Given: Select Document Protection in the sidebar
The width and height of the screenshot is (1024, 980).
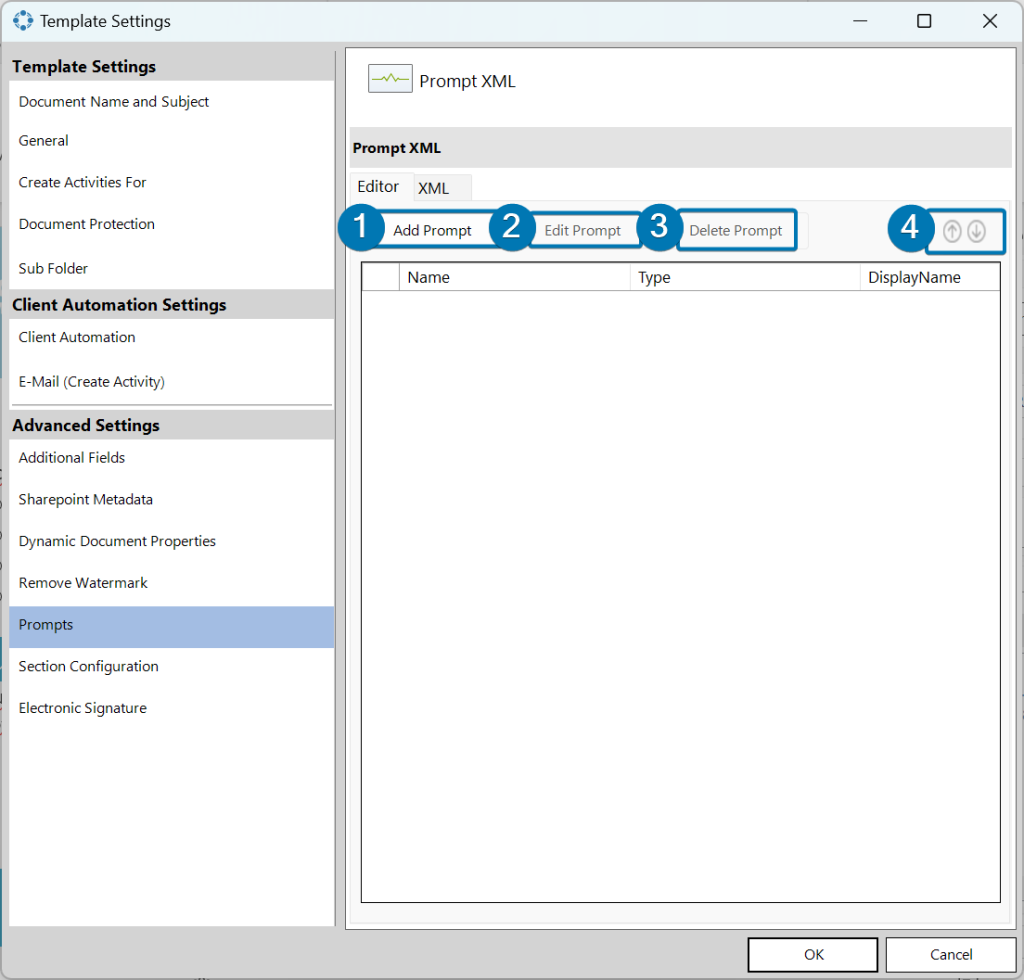Looking at the screenshot, I should pos(172,225).
